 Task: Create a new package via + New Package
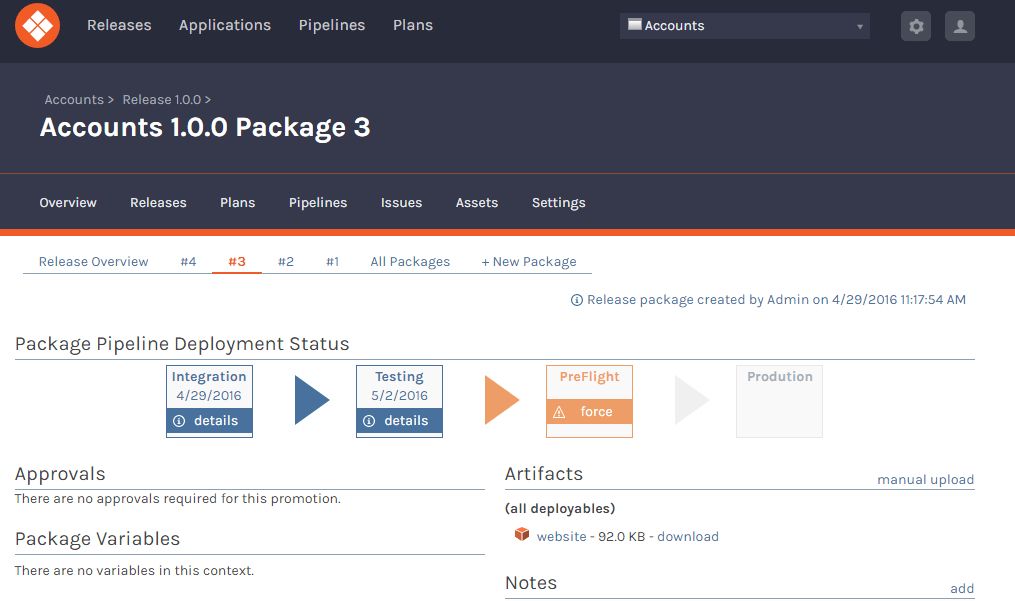click(x=528, y=261)
